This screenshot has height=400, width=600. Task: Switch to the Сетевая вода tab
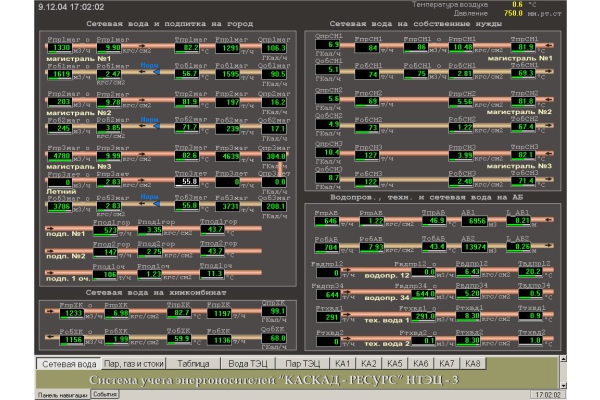(69, 363)
